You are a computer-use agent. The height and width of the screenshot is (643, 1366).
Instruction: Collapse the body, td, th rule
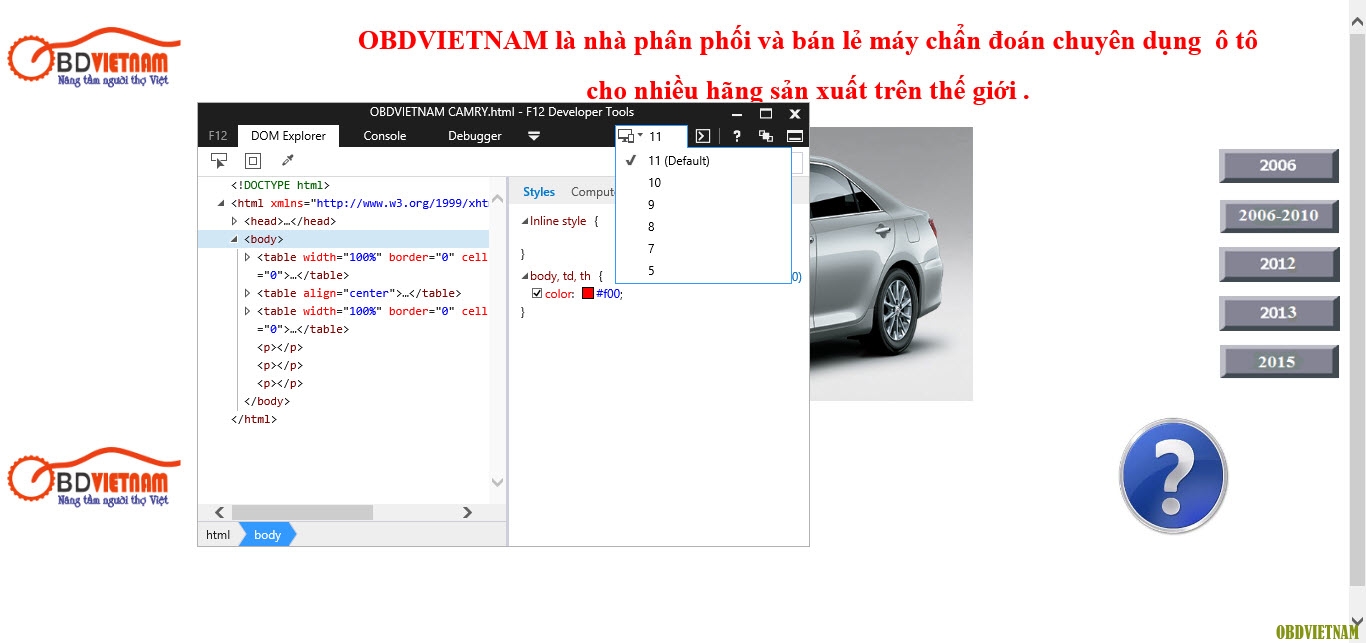pos(524,275)
